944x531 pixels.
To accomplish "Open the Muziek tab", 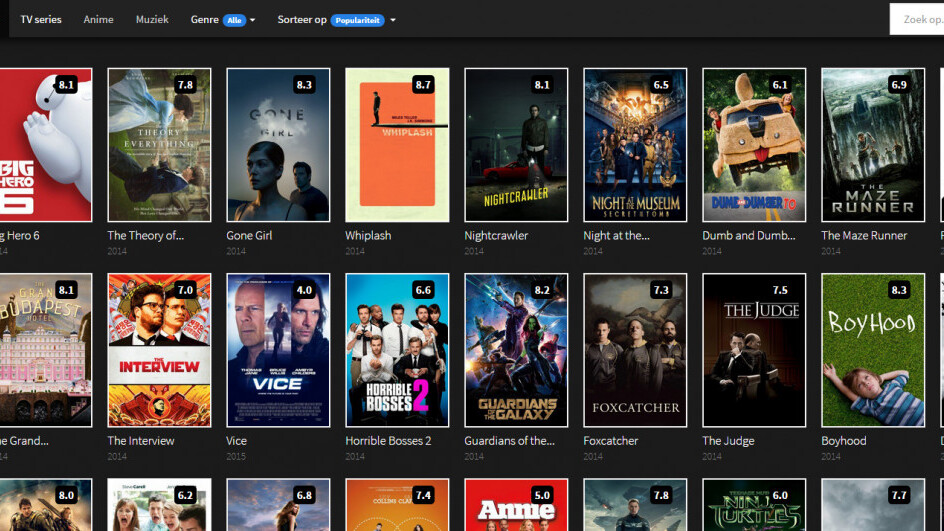I will [152, 19].
